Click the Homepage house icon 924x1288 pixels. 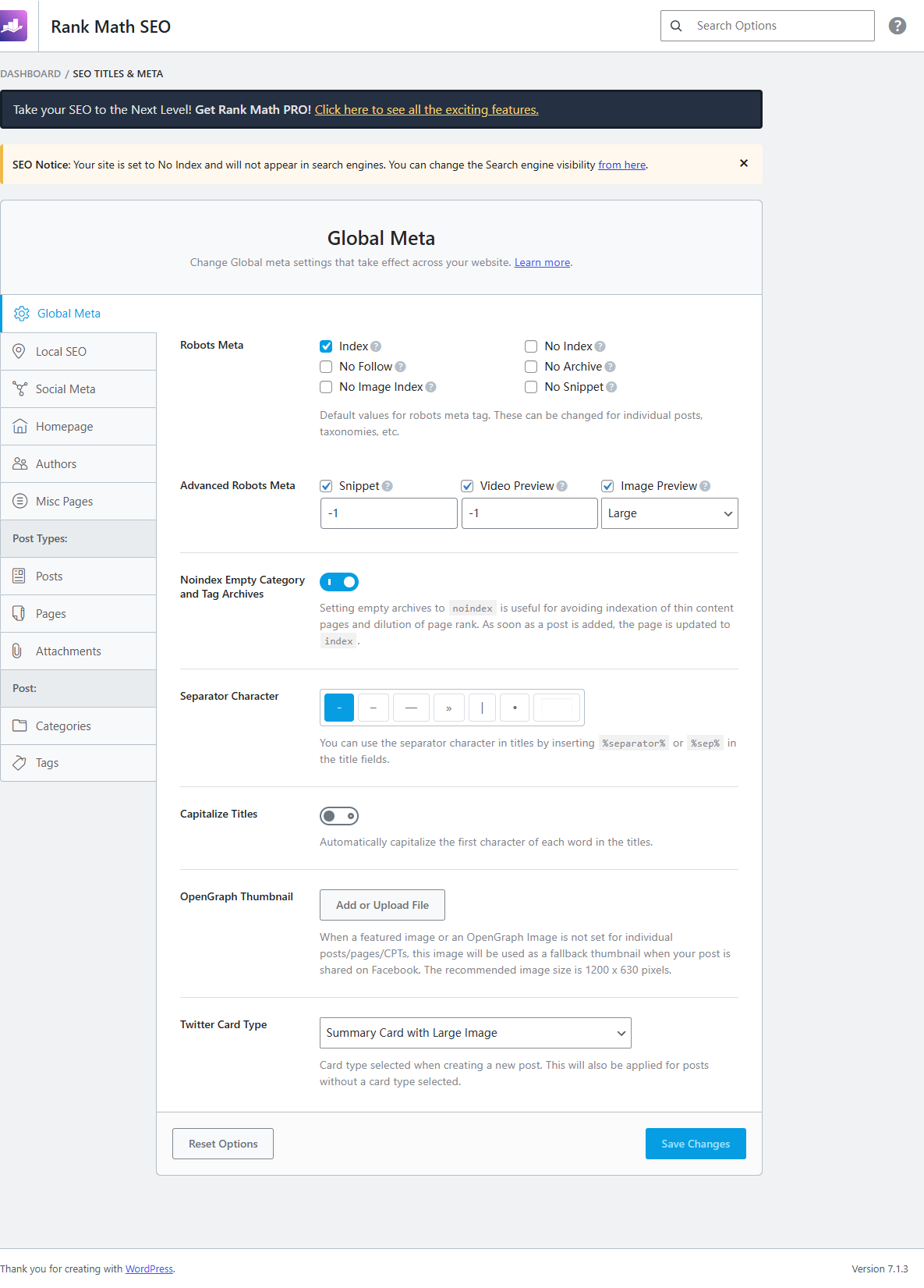pos(19,426)
